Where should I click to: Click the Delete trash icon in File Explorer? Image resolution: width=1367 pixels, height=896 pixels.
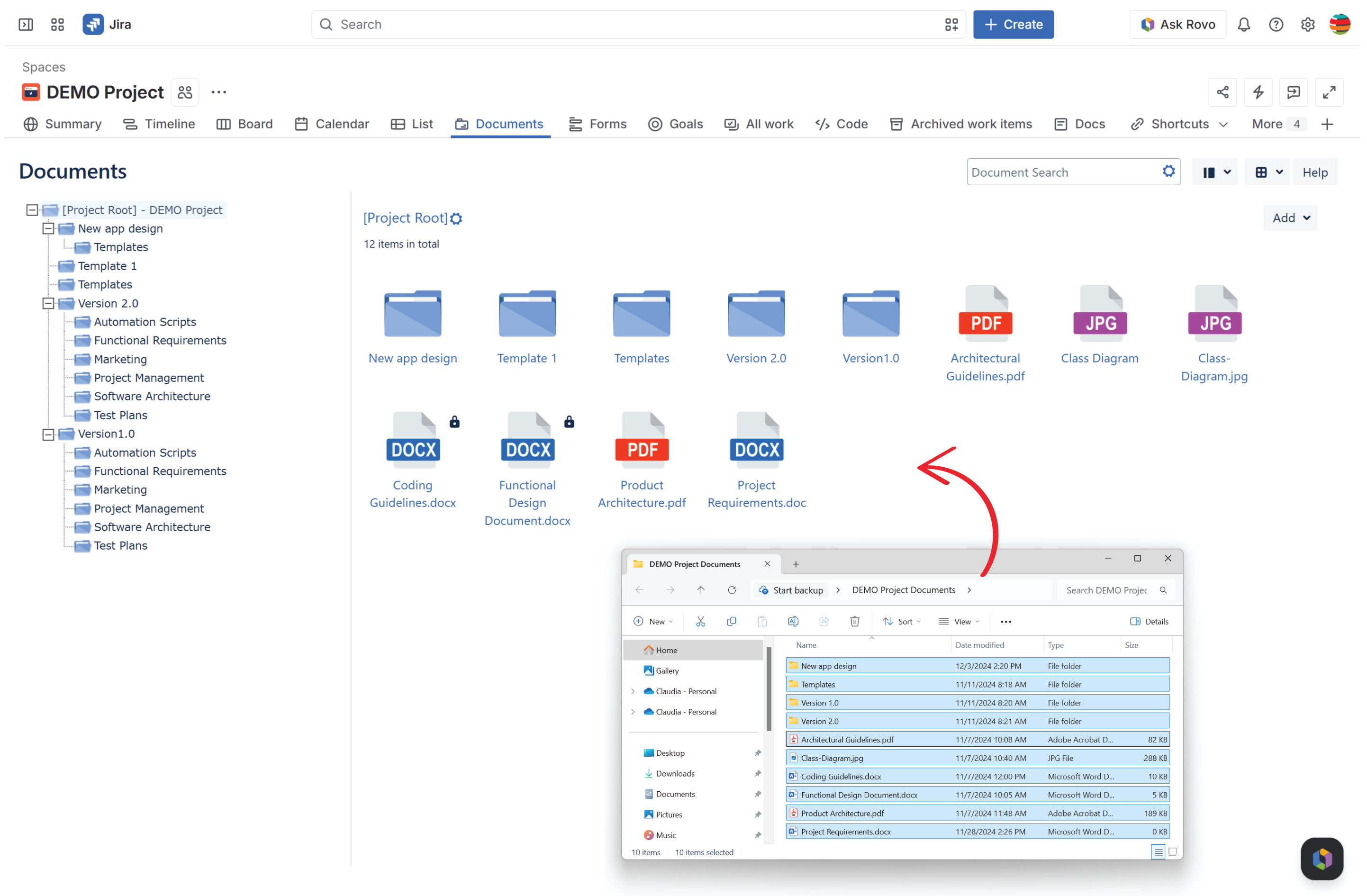click(x=854, y=621)
